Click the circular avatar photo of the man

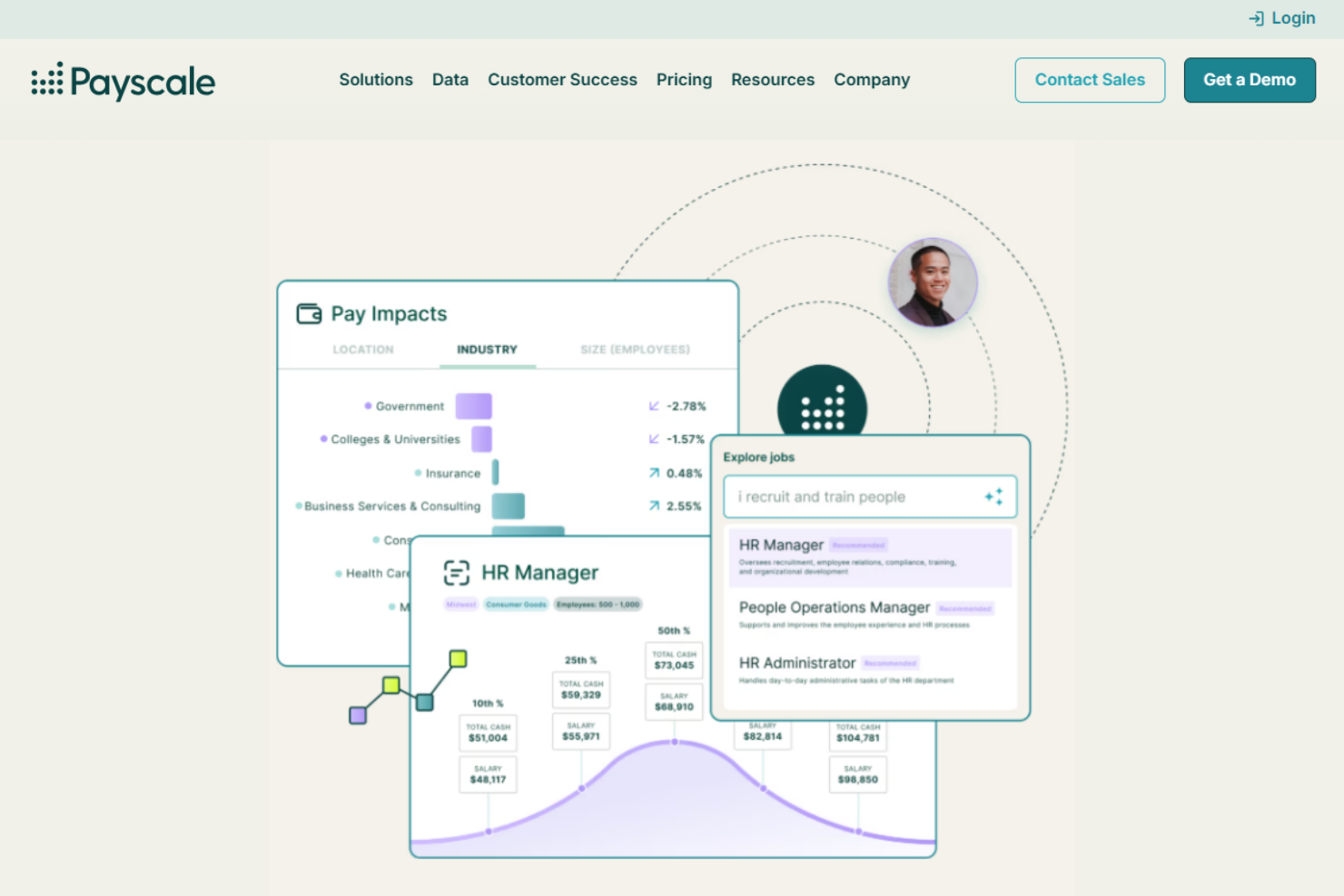pyautogui.click(x=933, y=281)
